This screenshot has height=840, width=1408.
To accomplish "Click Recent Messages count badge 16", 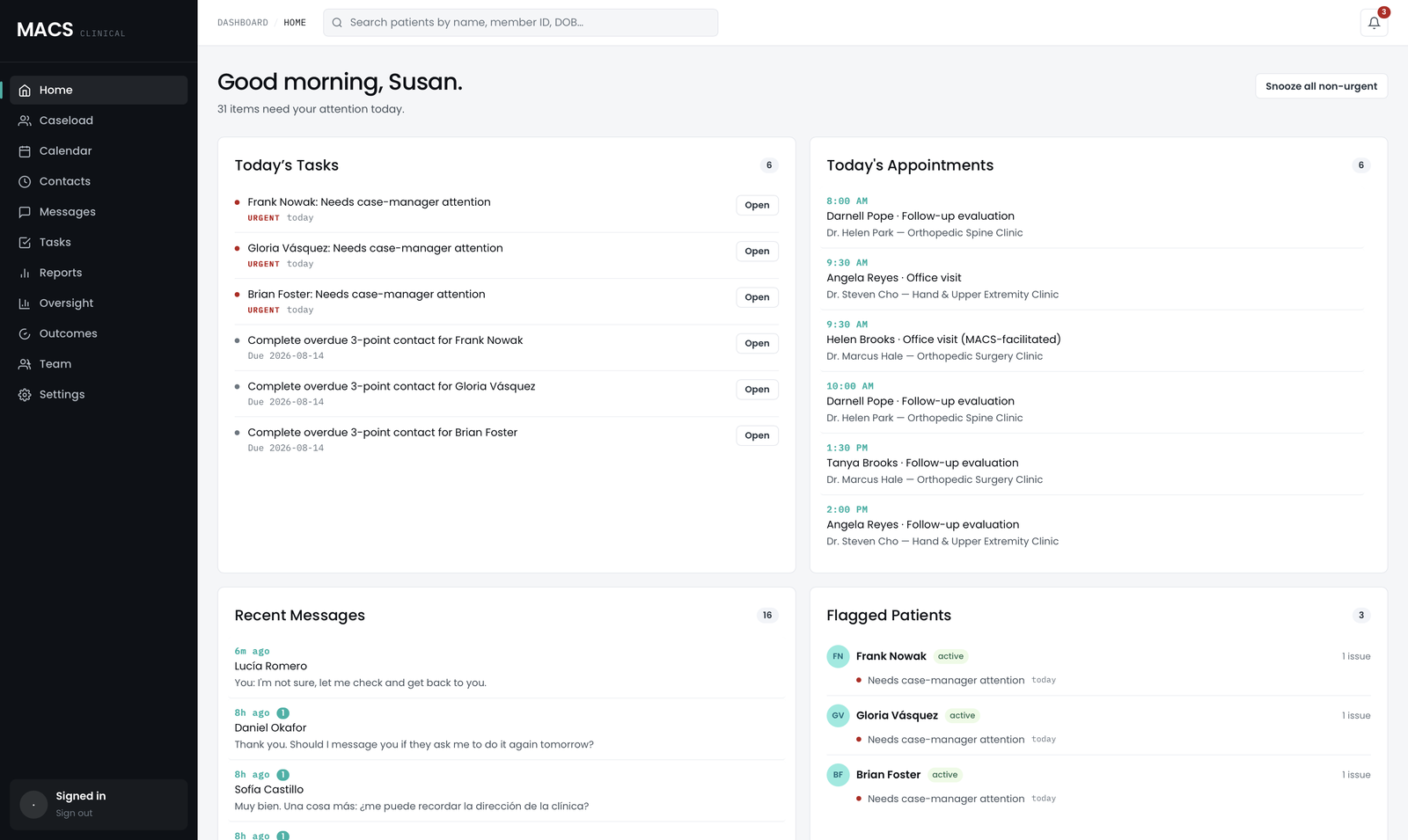I will [x=767, y=616].
